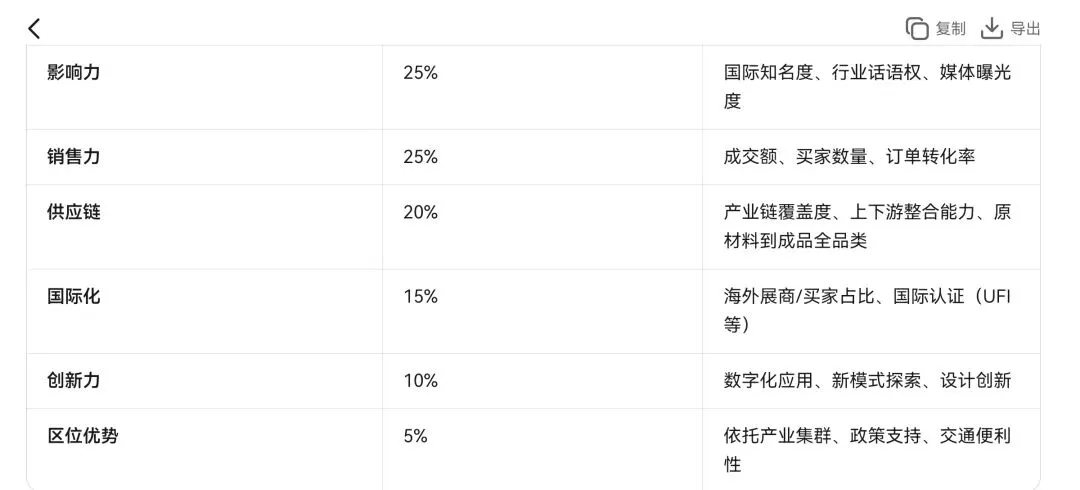Click the 5% weight cell for 区位优势

tap(543, 449)
